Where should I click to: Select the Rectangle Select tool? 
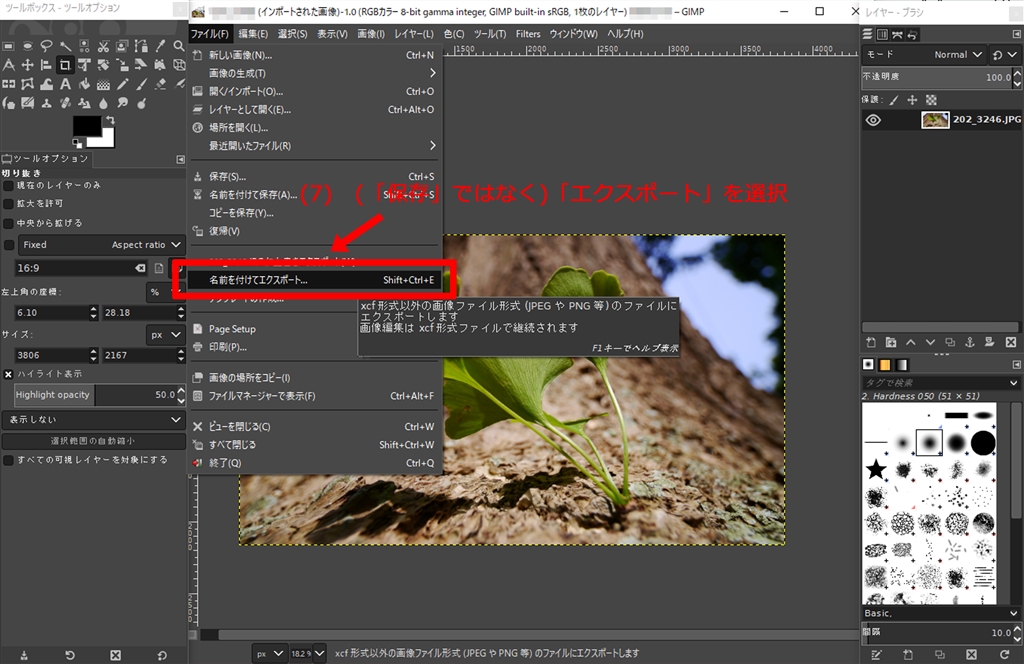coord(8,46)
